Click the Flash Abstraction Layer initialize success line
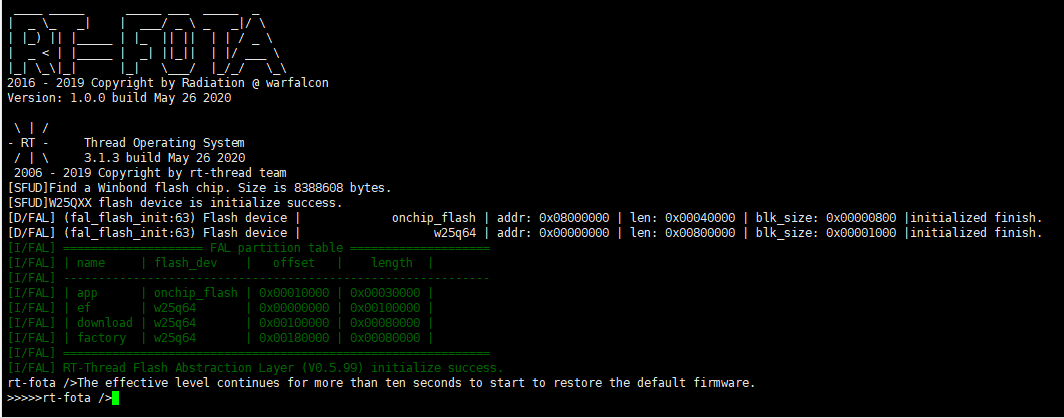The height and width of the screenshot is (418, 1064). tap(256, 368)
